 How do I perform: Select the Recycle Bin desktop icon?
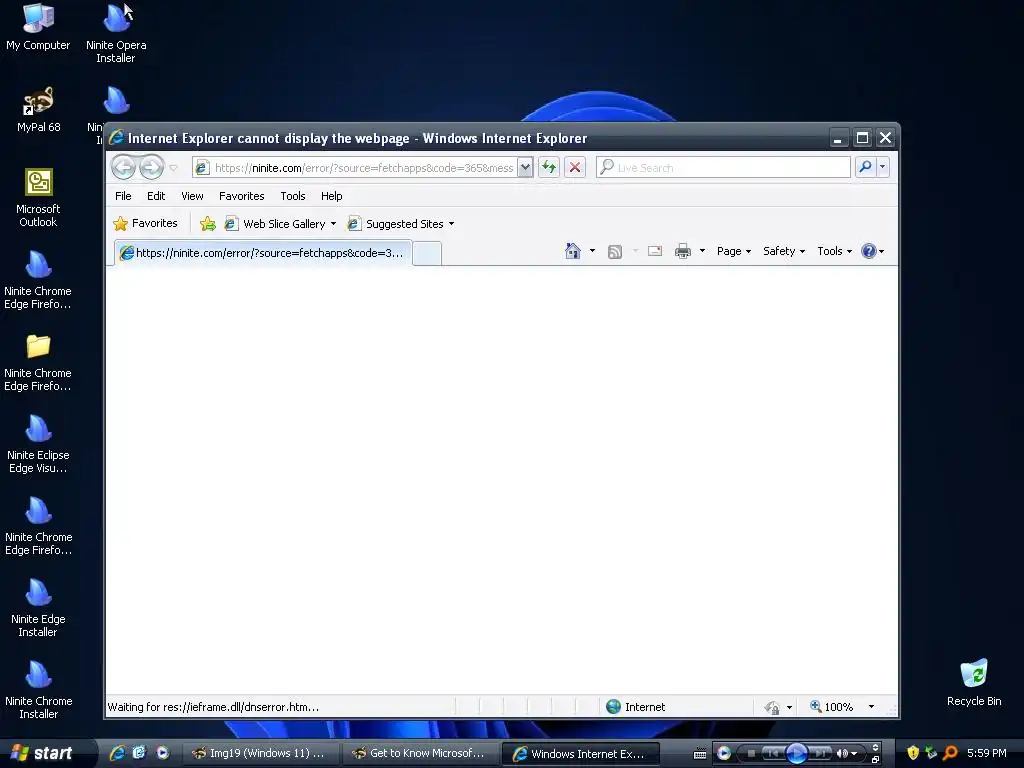(974, 682)
